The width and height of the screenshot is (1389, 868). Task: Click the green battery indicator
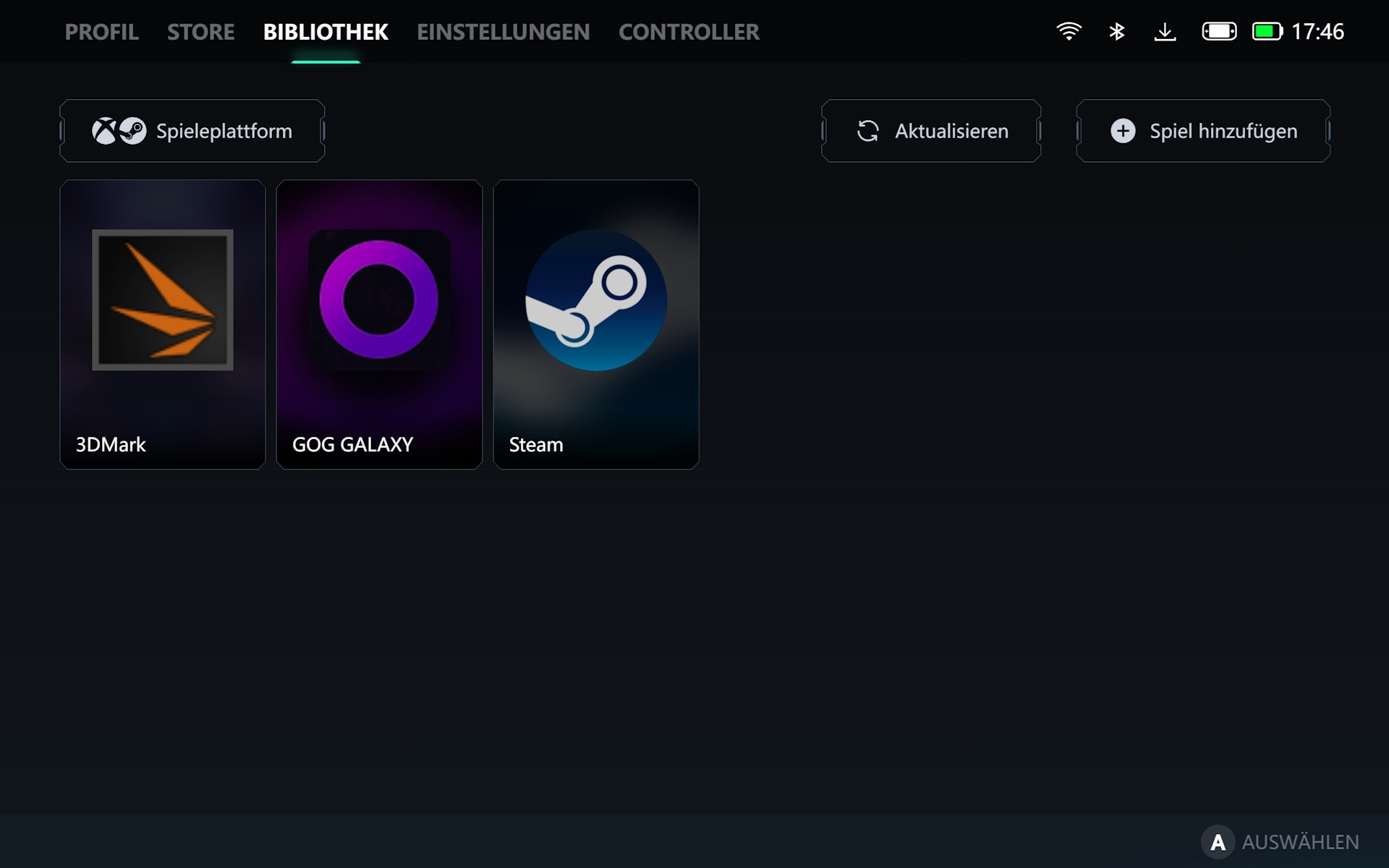[x=1267, y=32]
